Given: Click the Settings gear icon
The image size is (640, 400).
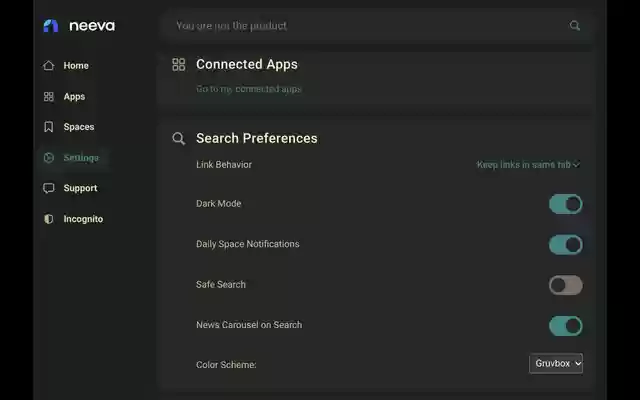Looking at the screenshot, I should [49, 158].
